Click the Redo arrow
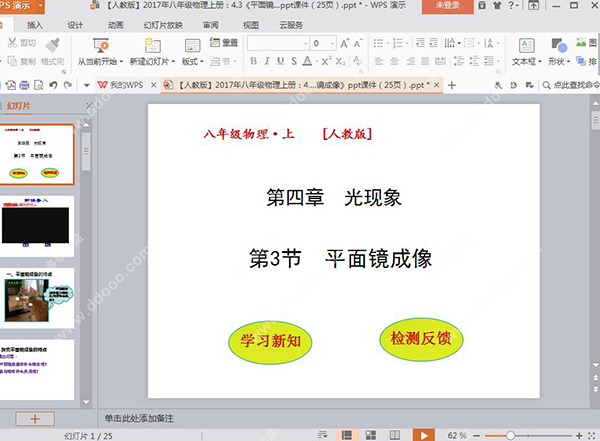 point(68,85)
